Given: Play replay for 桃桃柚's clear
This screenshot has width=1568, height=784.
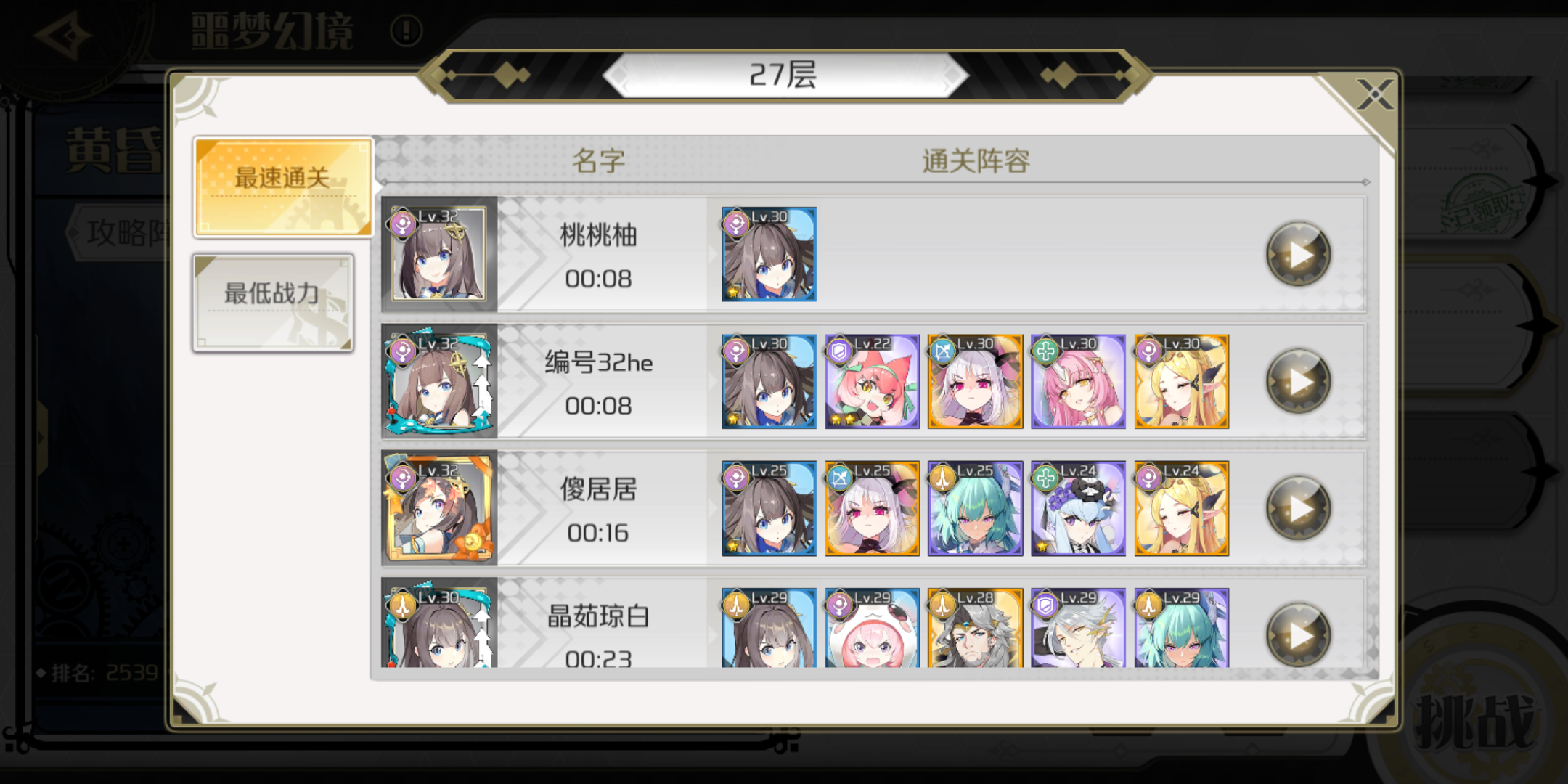Looking at the screenshot, I should click(1298, 254).
